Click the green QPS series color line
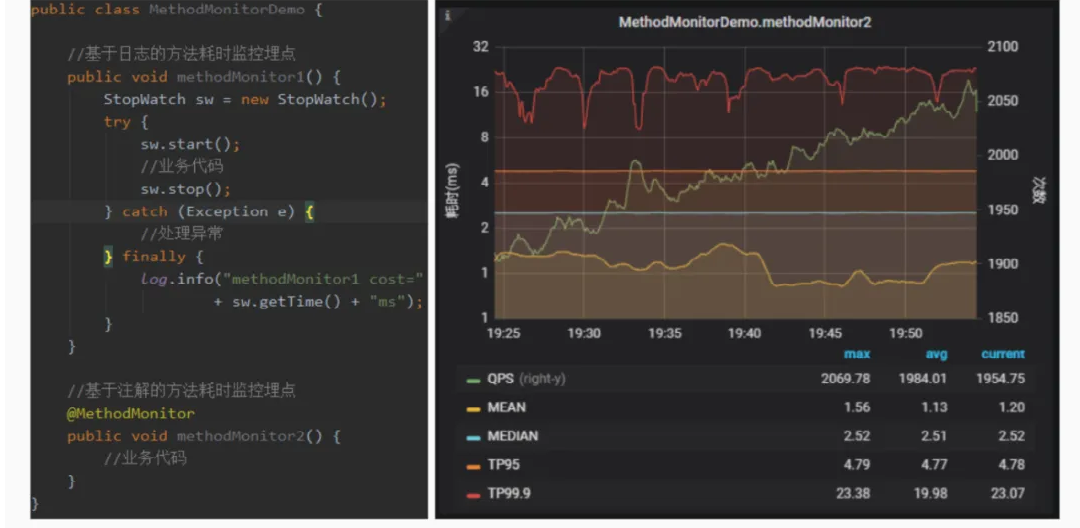Viewport: 1080px width, 528px height. pyautogui.click(x=472, y=380)
